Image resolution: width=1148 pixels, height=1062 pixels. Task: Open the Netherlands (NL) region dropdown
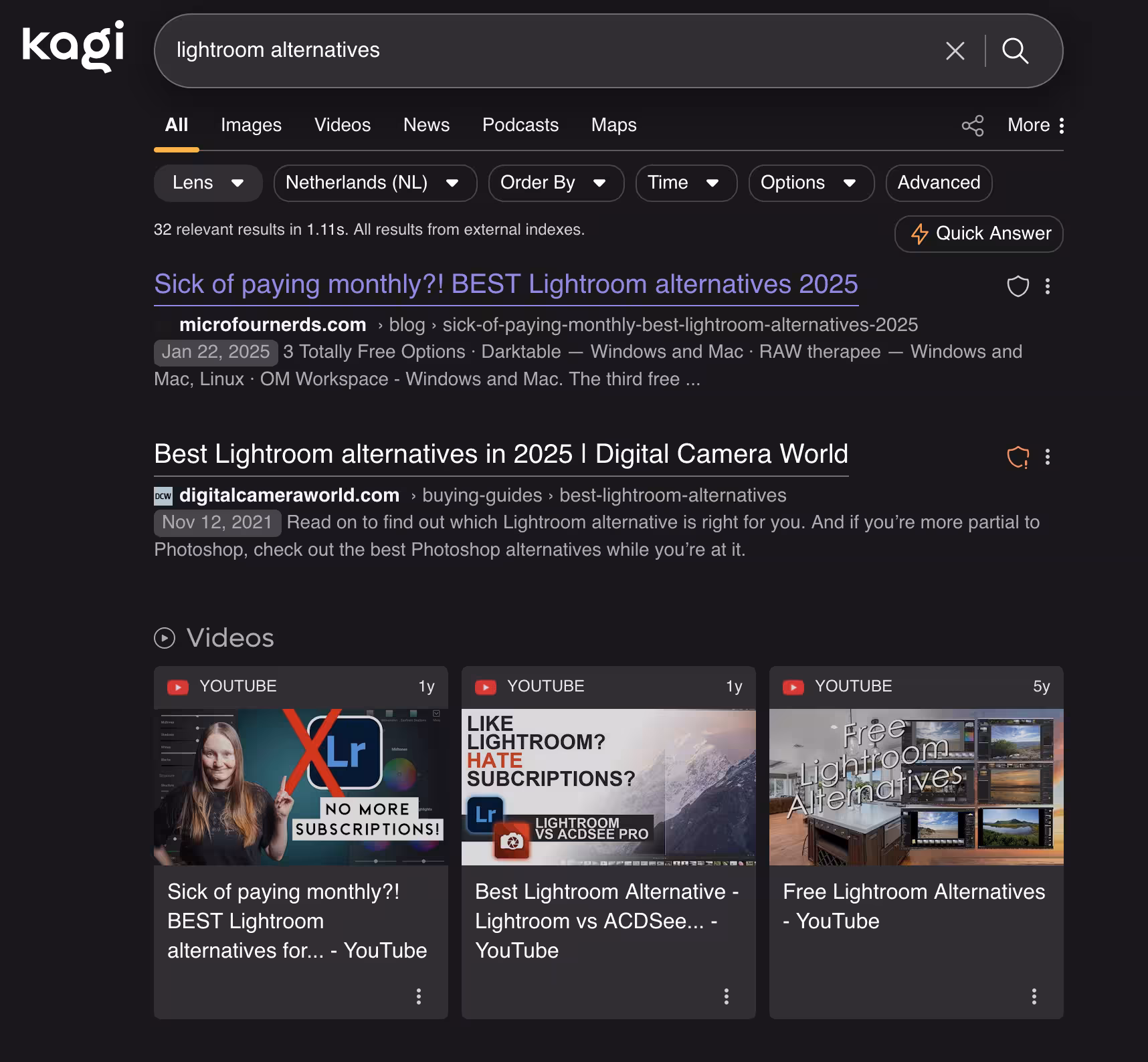pos(375,183)
